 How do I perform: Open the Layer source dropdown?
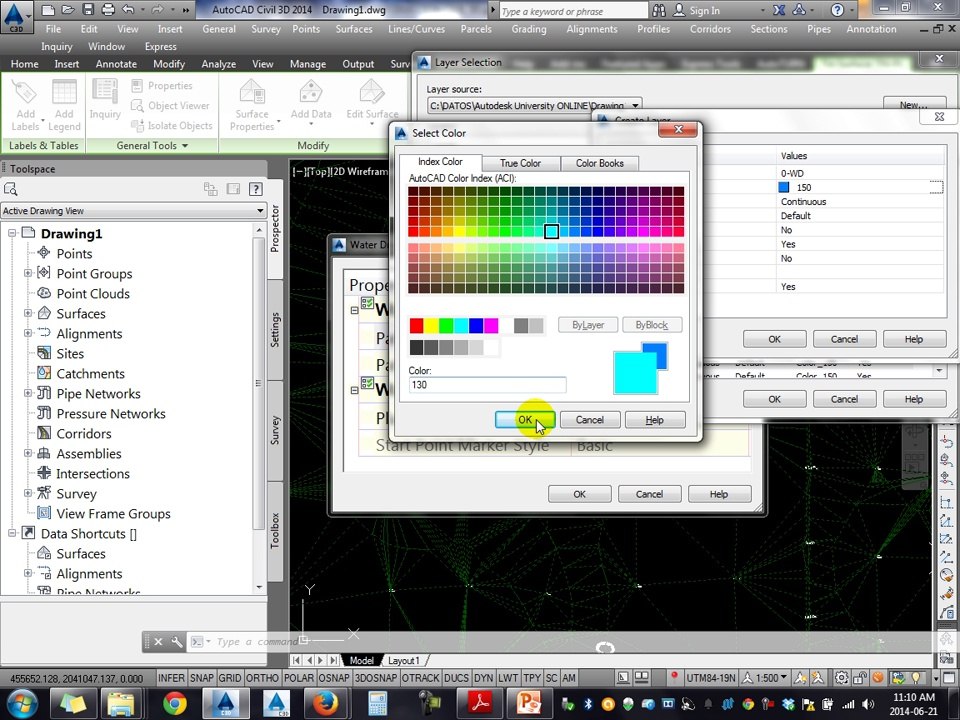click(x=636, y=105)
